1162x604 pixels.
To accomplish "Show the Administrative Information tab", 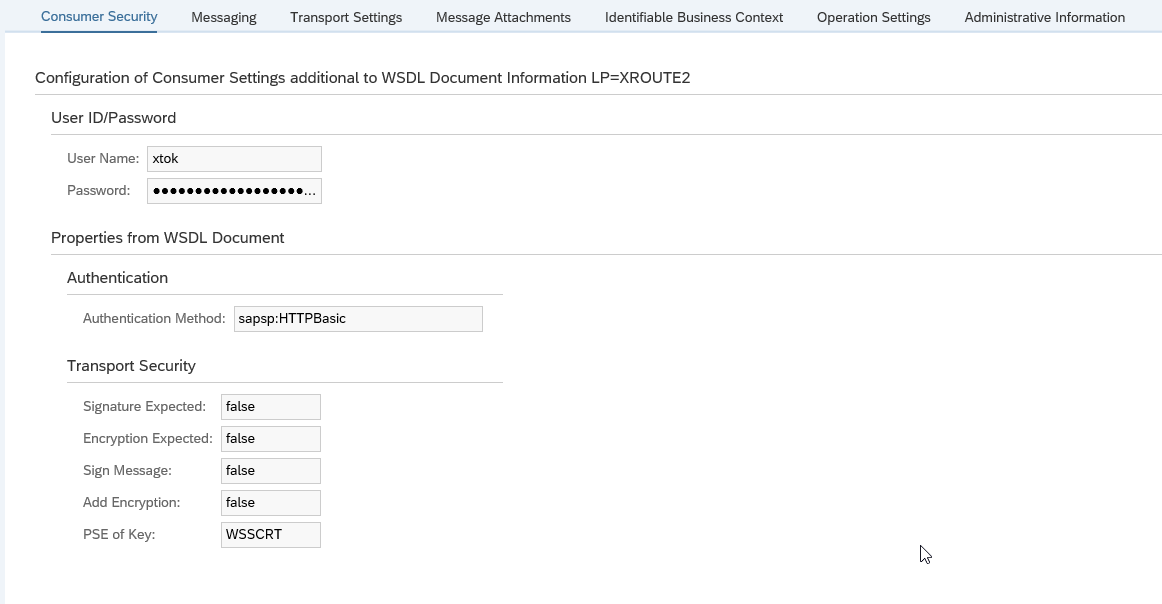I will click(1044, 17).
